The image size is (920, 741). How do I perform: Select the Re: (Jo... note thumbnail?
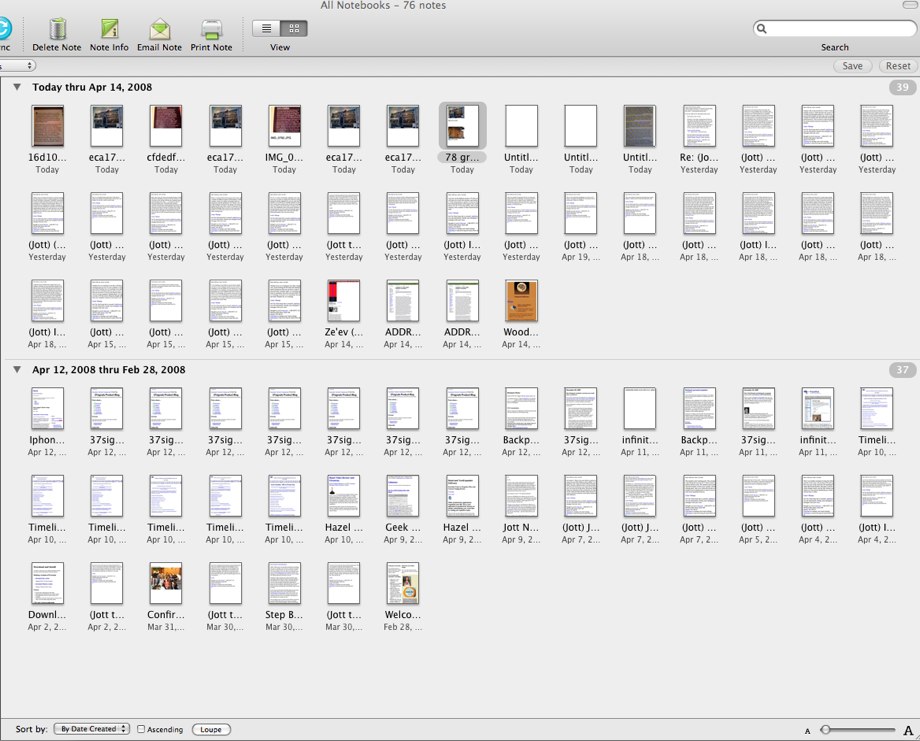tap(699, 126)
